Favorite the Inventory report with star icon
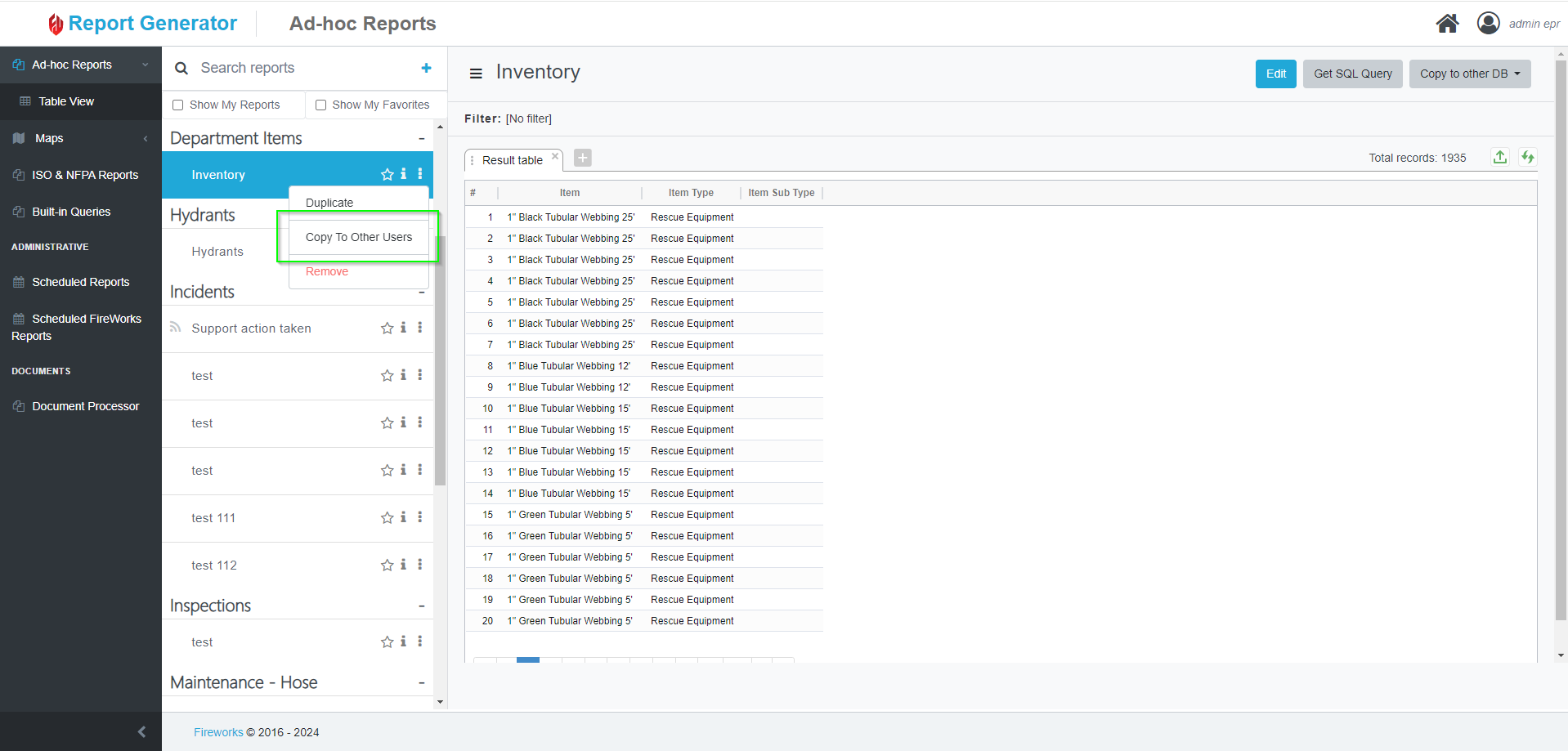This screenshot has width=1568, height=751. point(387,174)
